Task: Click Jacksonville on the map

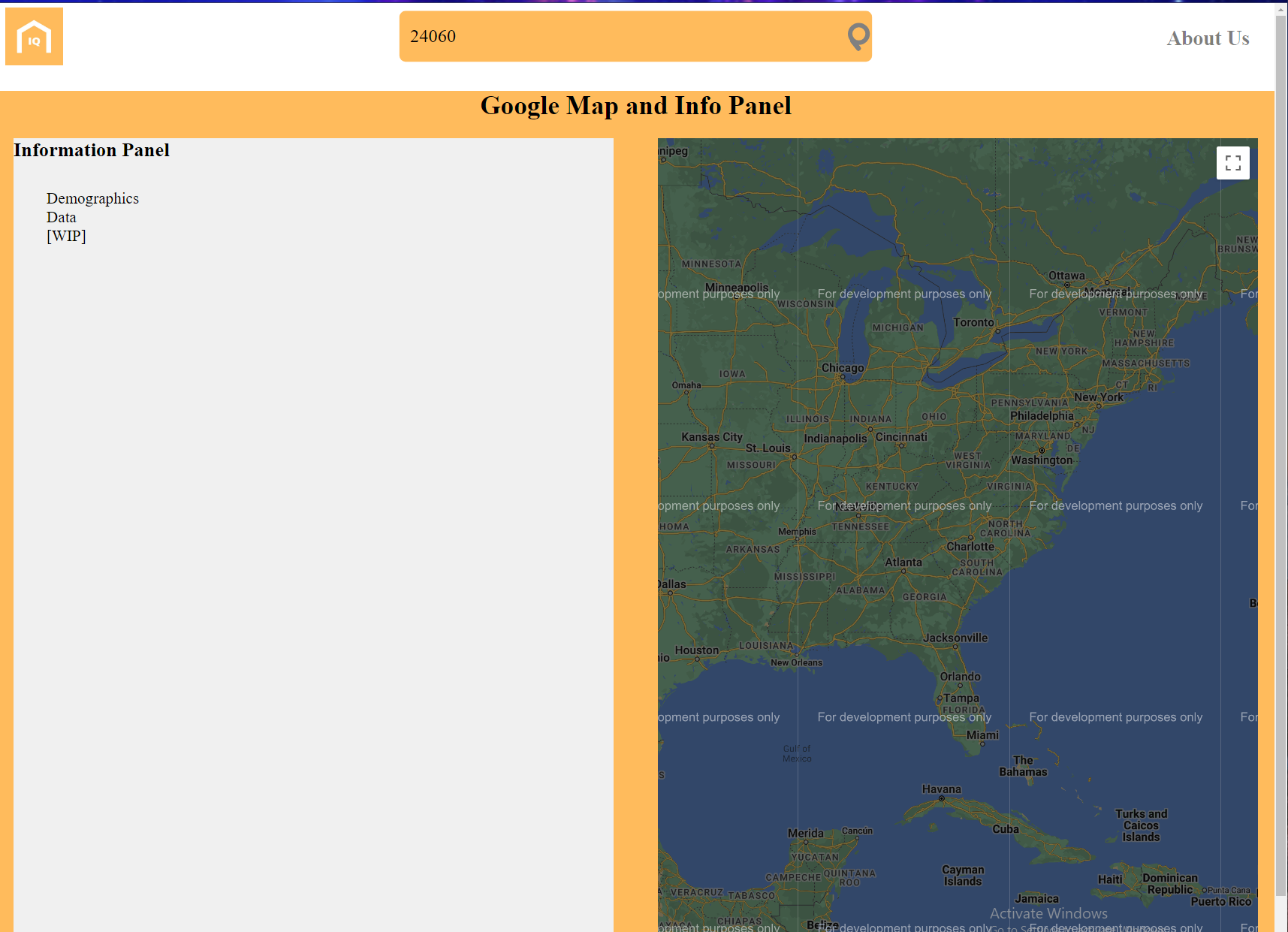Action: [955, 638]
